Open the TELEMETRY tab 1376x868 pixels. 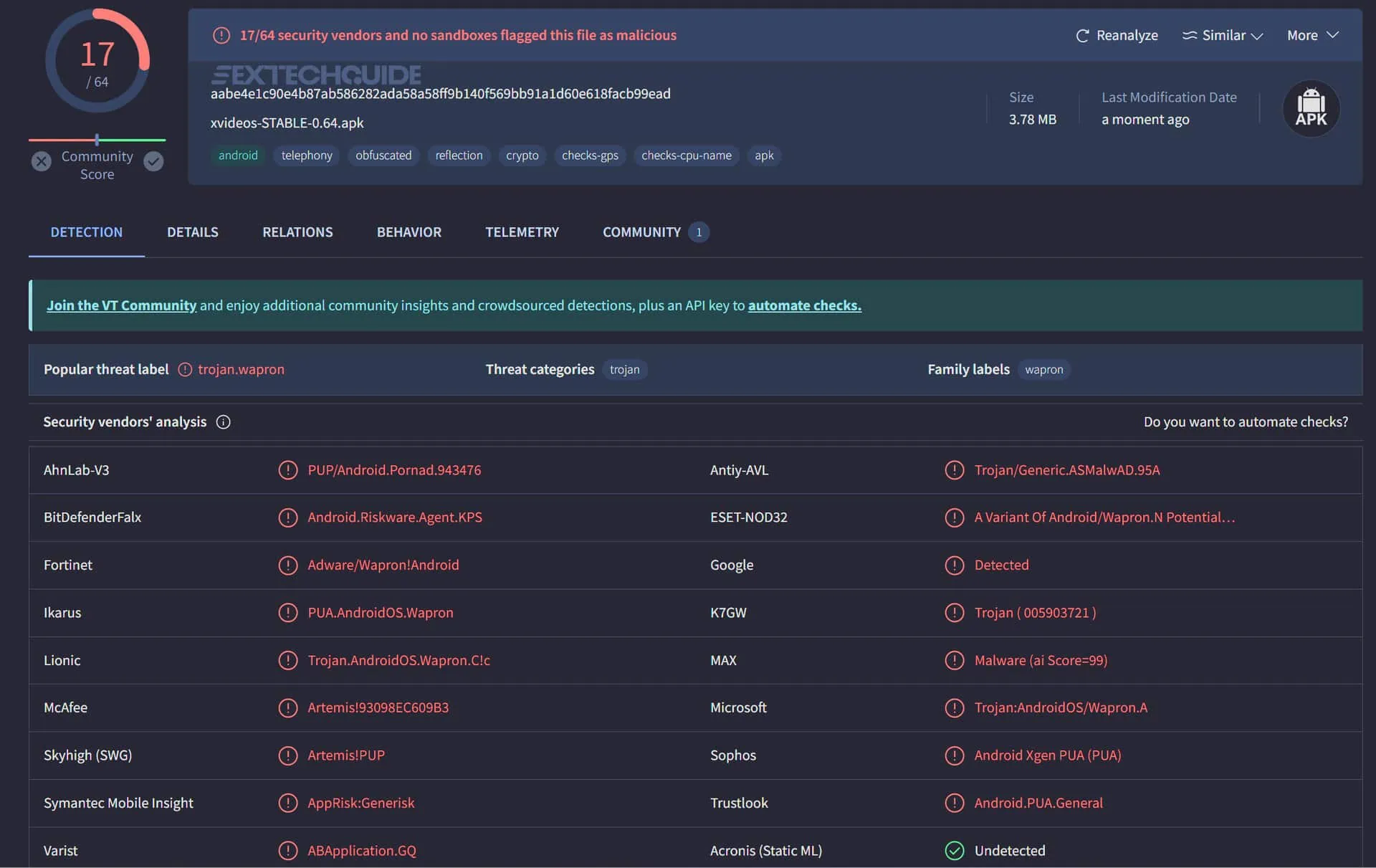(x=522, y=232)
